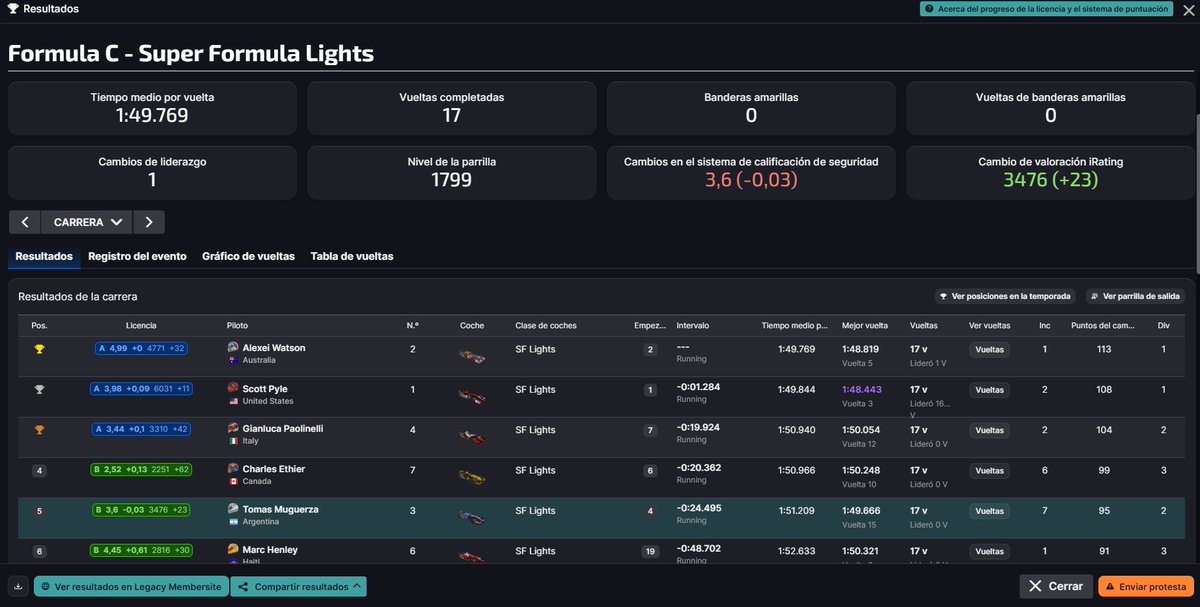Image resolution: width=1200 pixels, height=607 pixels.
Task: Click the position 5 badge for Tomas Muguerza
Action: pos(39,511)
